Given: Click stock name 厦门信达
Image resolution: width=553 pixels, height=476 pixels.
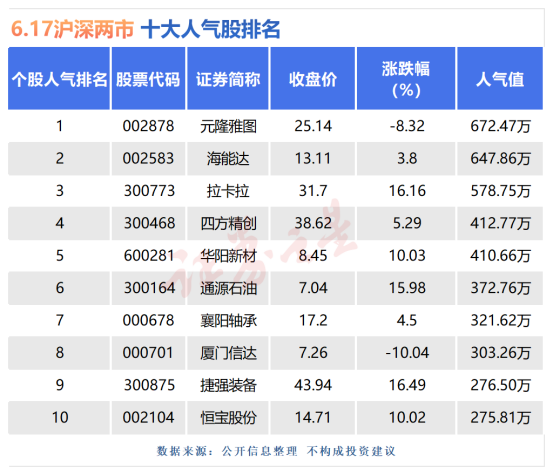Looking at the screenshot, I should (228, 353).
